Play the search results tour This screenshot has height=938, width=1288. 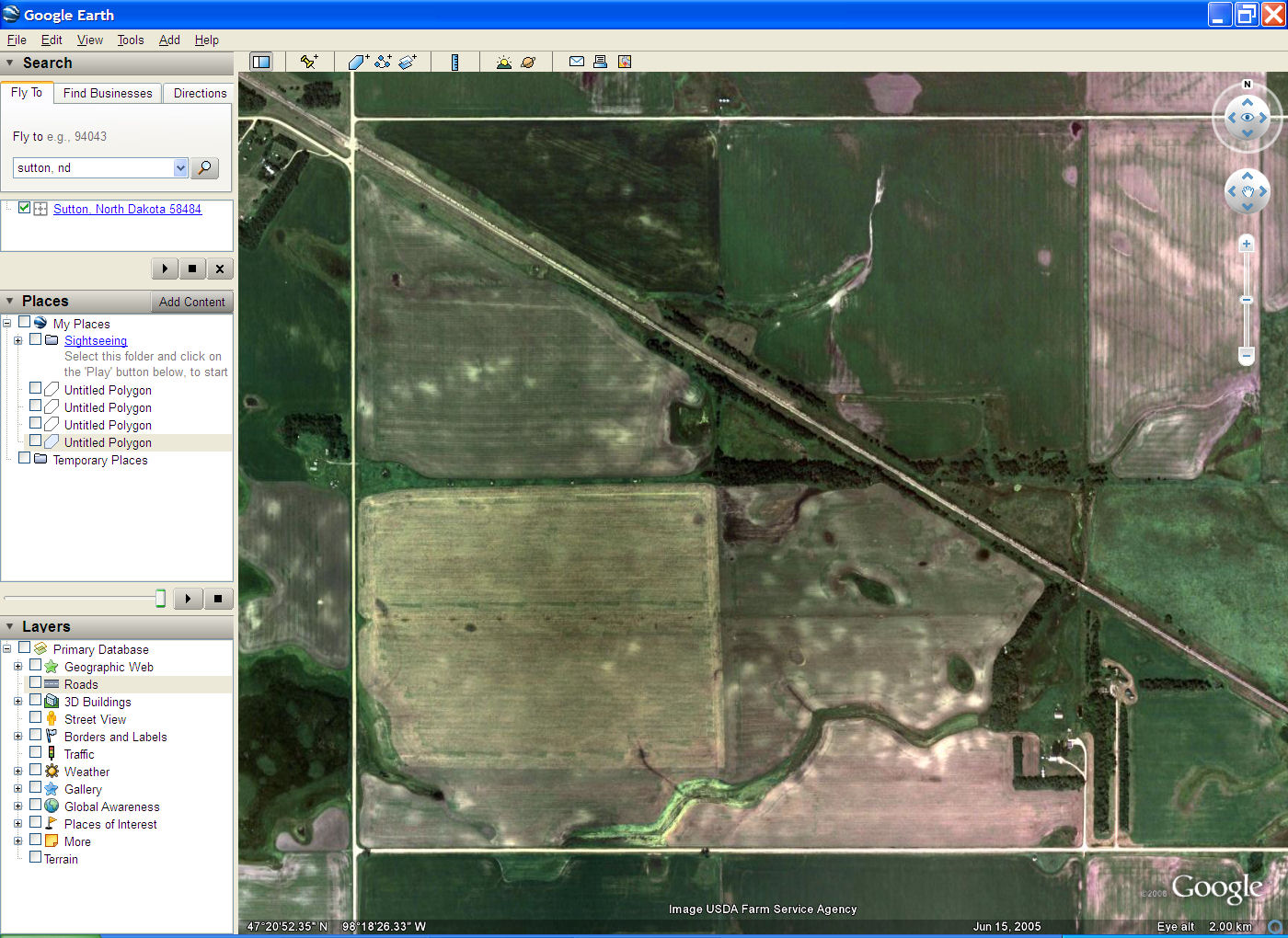(x=165, y=269)
